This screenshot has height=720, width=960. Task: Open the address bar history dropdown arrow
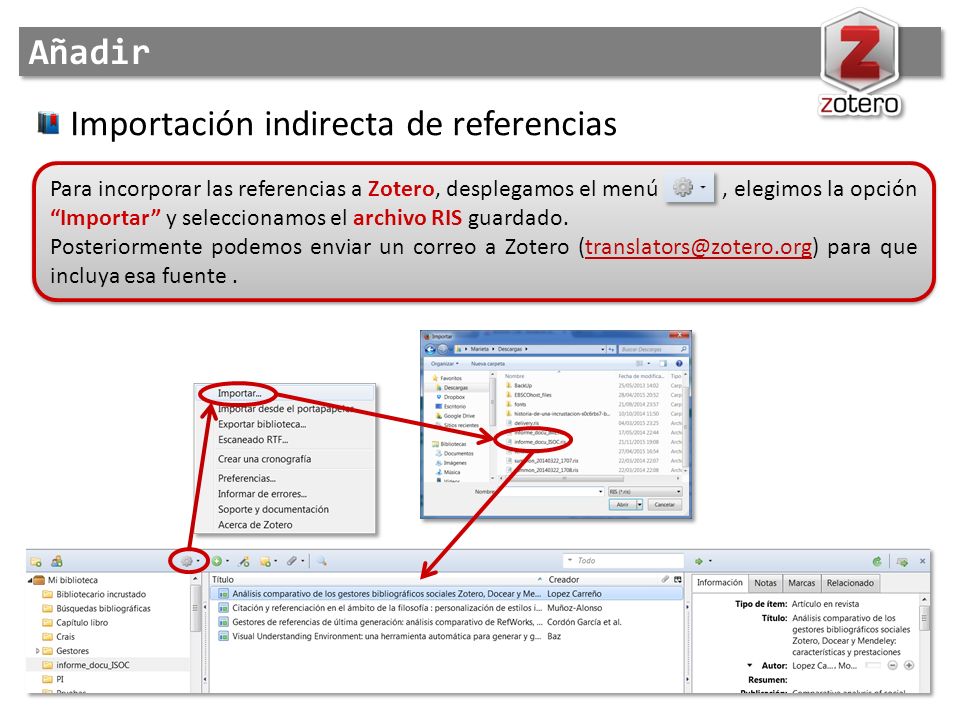[x=602, y=349]
